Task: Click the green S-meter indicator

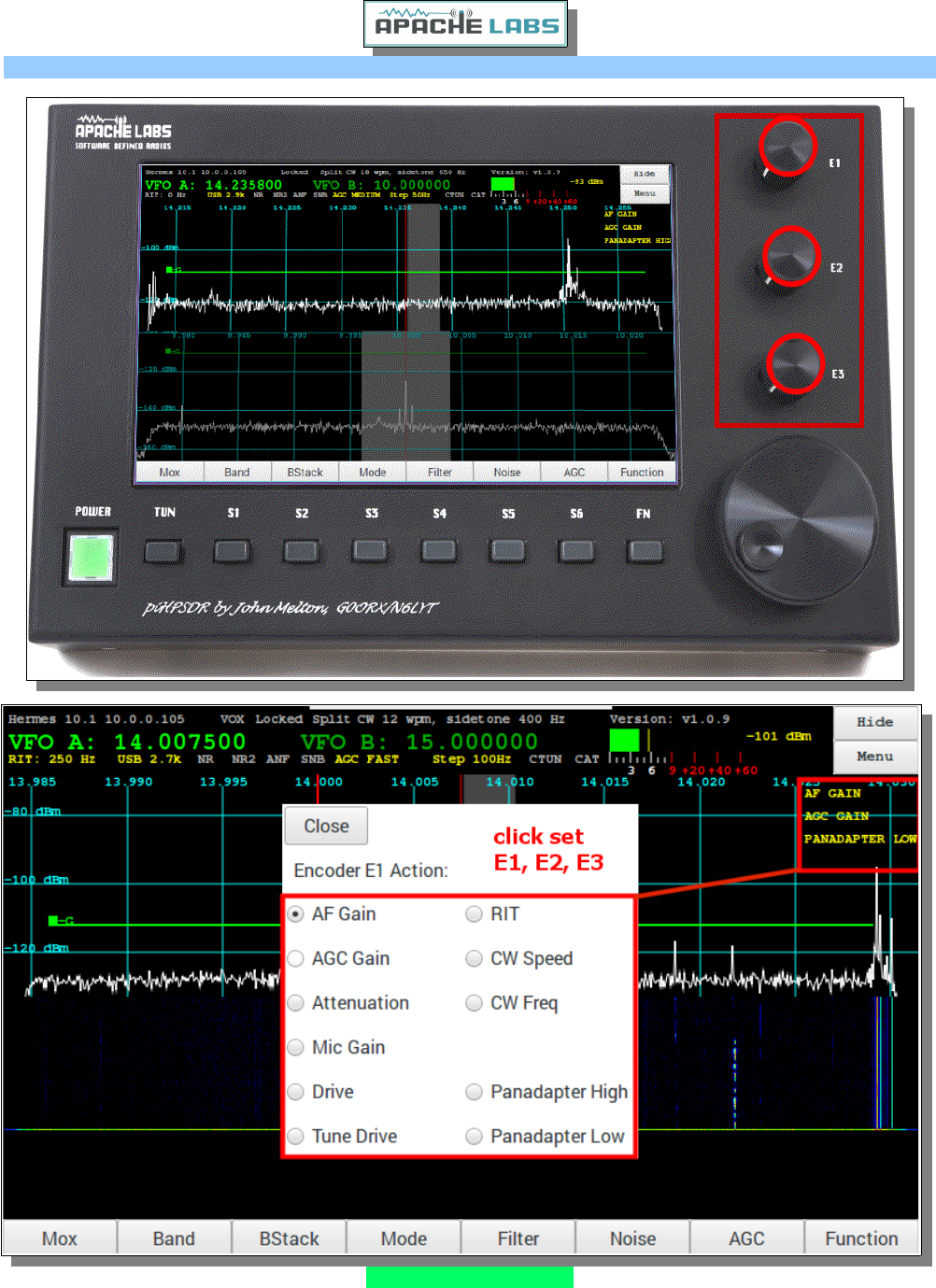Action: click(624, 741)
